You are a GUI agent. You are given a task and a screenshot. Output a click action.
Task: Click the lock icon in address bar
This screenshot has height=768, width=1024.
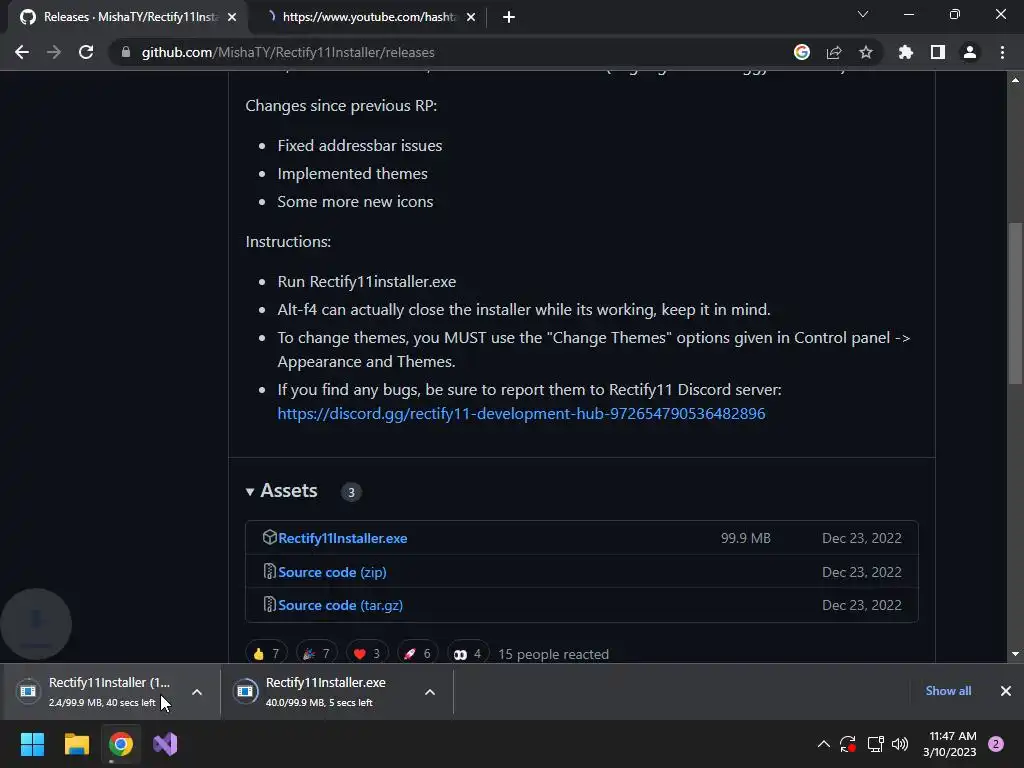point(125,52)
